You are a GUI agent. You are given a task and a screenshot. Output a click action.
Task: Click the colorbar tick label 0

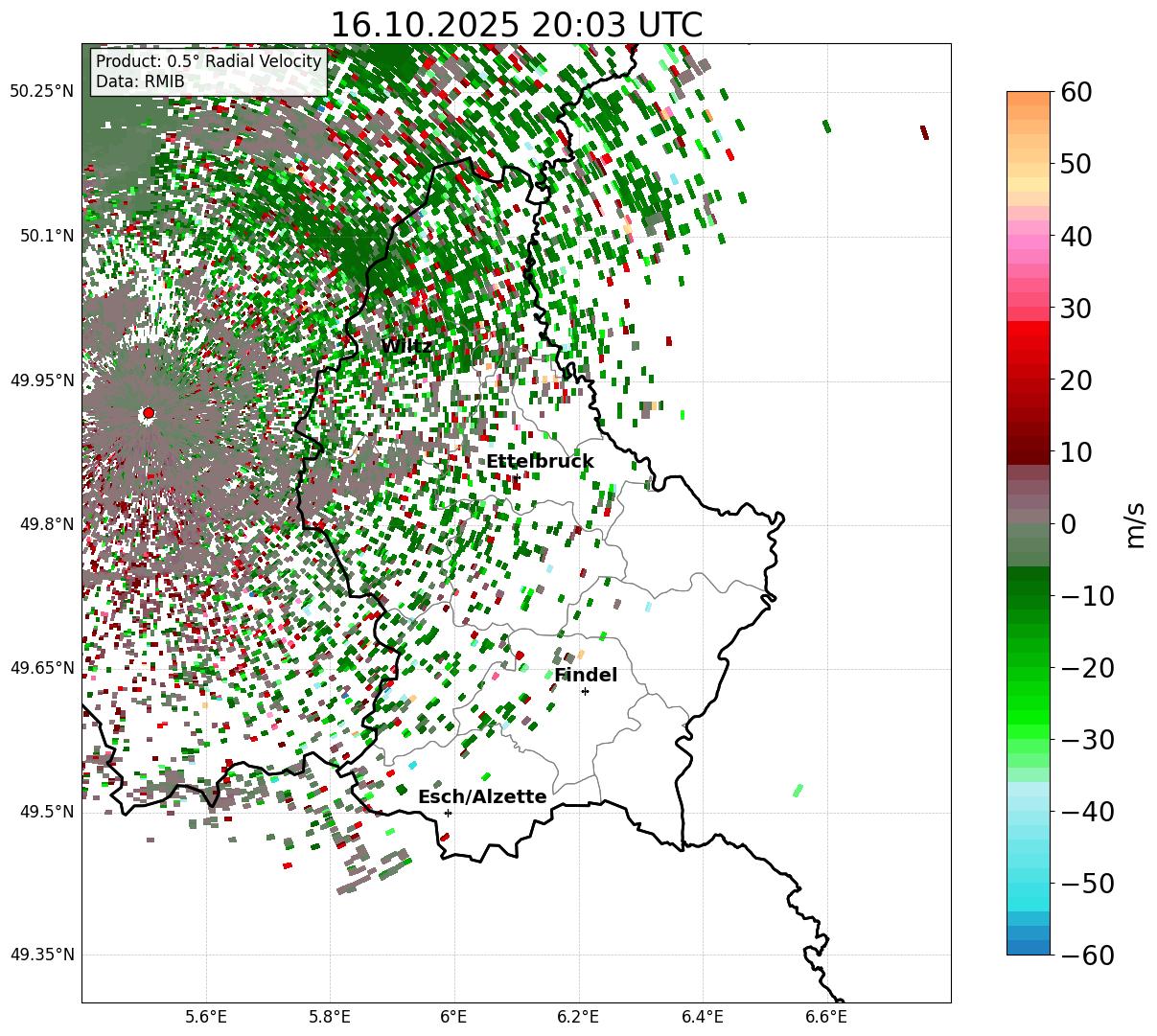(x=1067, y=524)
